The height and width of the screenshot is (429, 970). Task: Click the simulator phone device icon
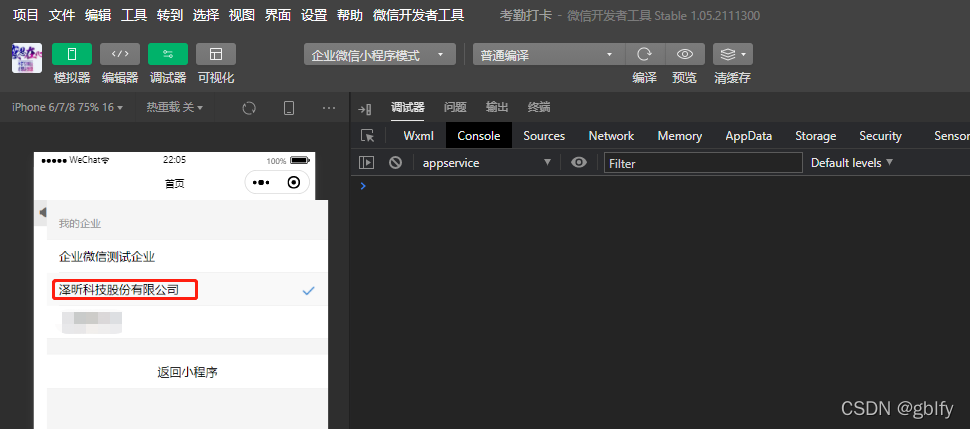tap(289, 108)
